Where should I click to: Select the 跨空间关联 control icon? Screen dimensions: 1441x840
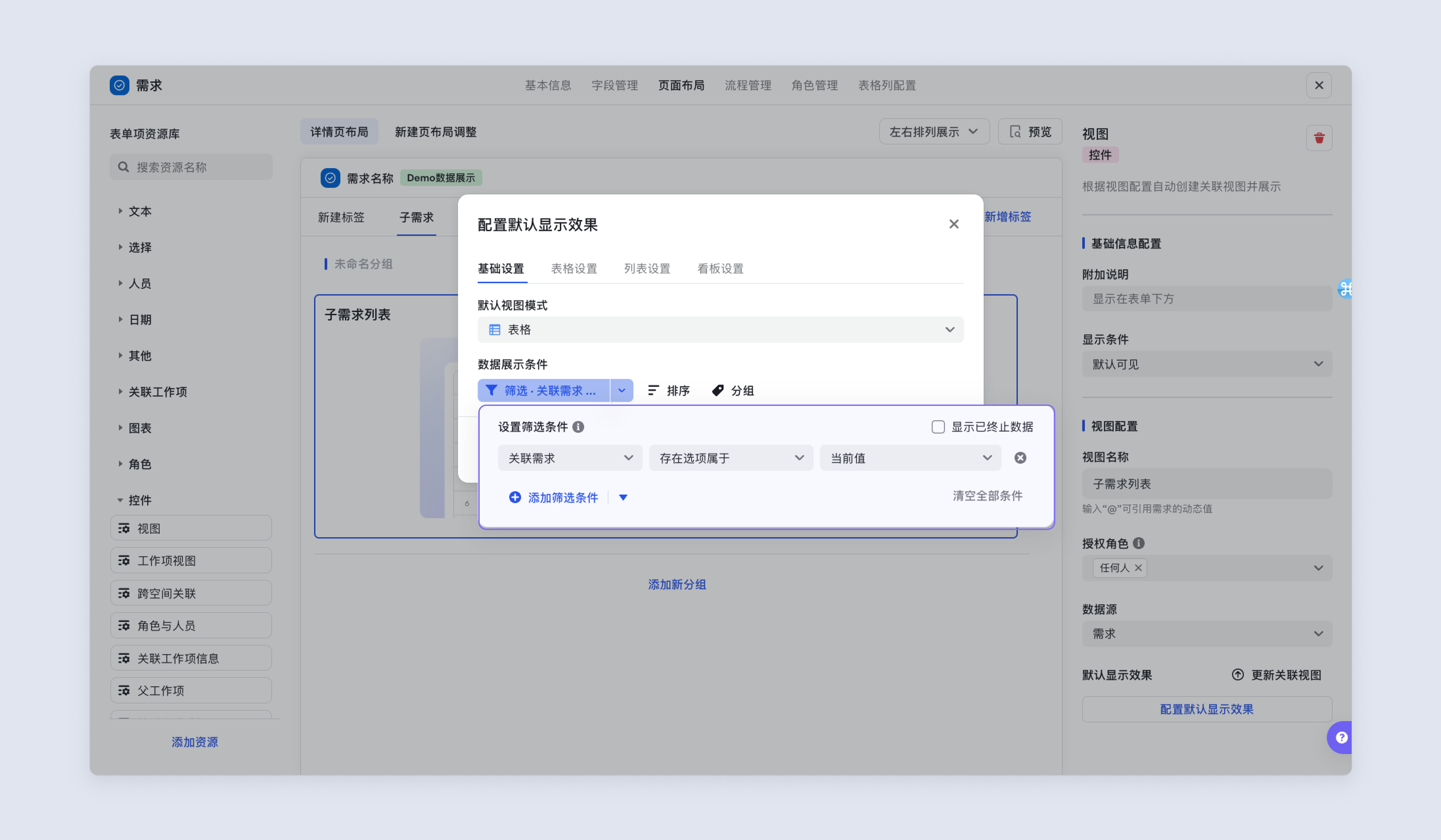124,593
